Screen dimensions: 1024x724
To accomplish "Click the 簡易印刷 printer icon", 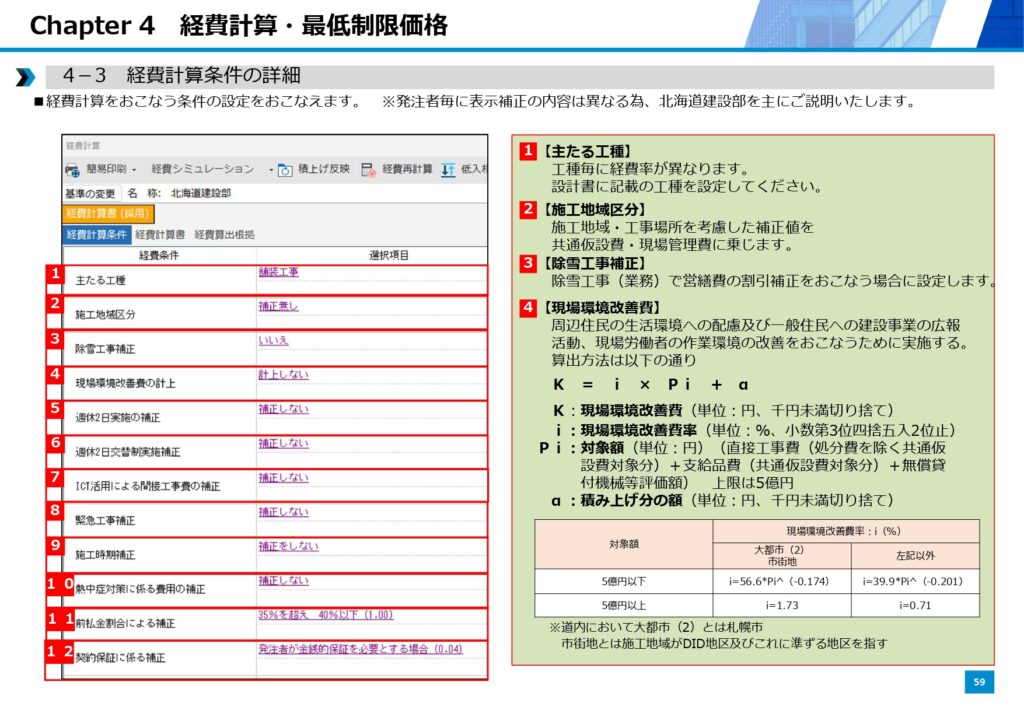I will (73, 170).
